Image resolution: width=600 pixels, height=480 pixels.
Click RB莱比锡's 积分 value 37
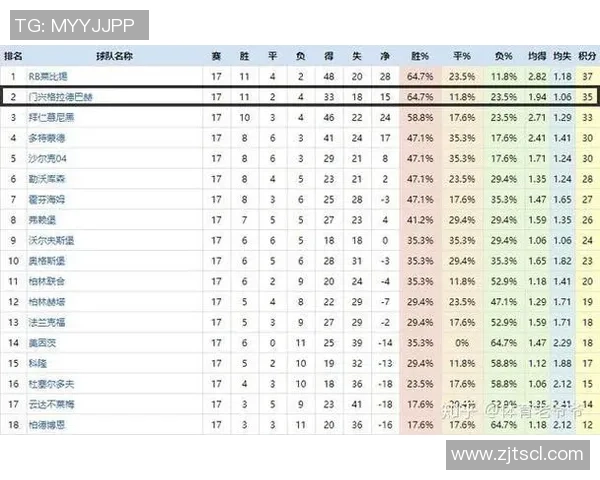(x=587, y=76)
